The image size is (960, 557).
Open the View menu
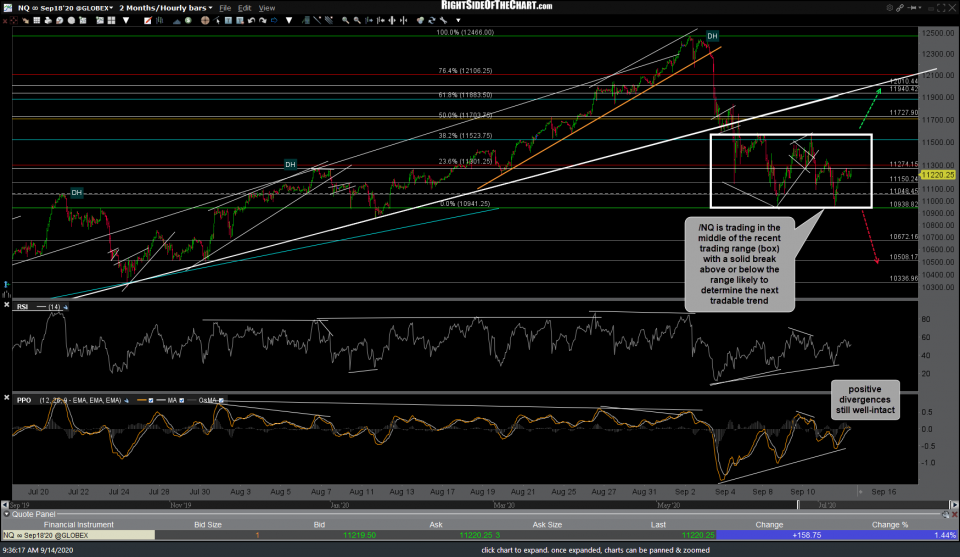266,8
